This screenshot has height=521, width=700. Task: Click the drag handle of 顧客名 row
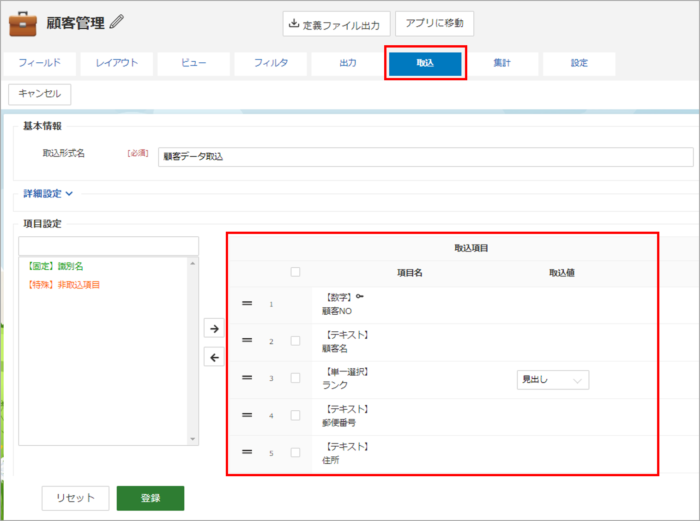click(247, 340)
